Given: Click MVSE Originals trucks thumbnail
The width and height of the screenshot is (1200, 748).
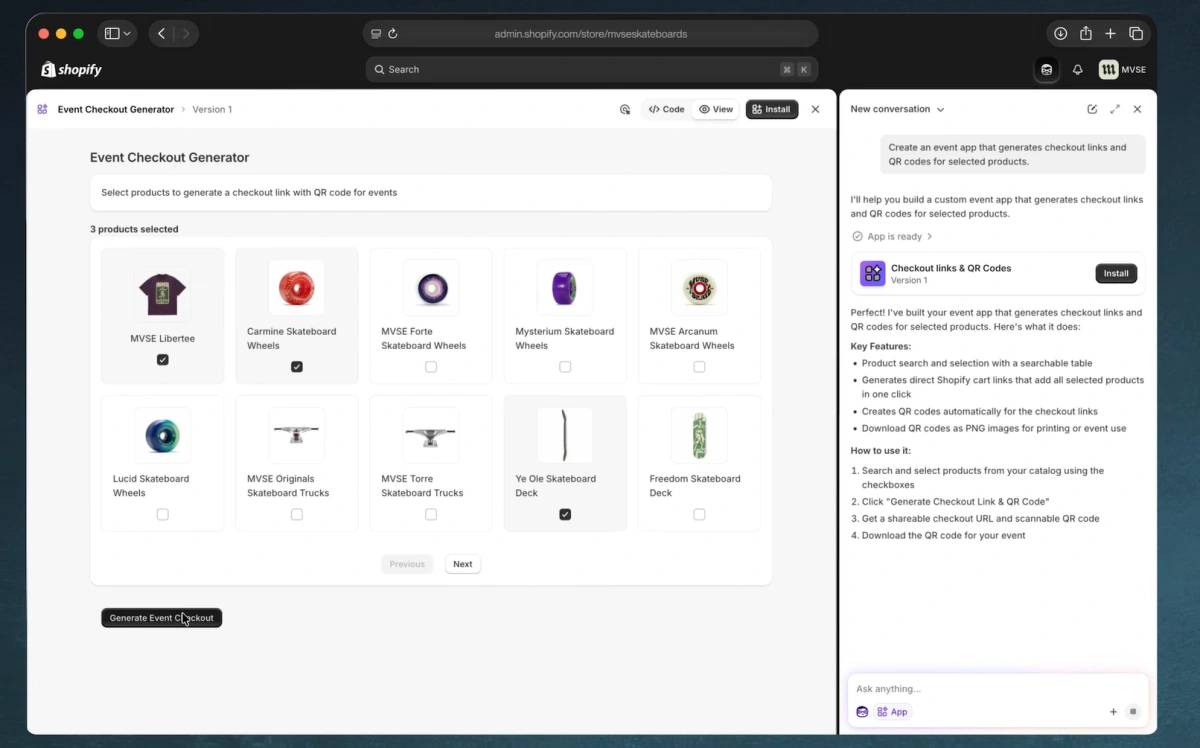Looking at the screenshot, I should pyautogui.click(x=297, y=435).
